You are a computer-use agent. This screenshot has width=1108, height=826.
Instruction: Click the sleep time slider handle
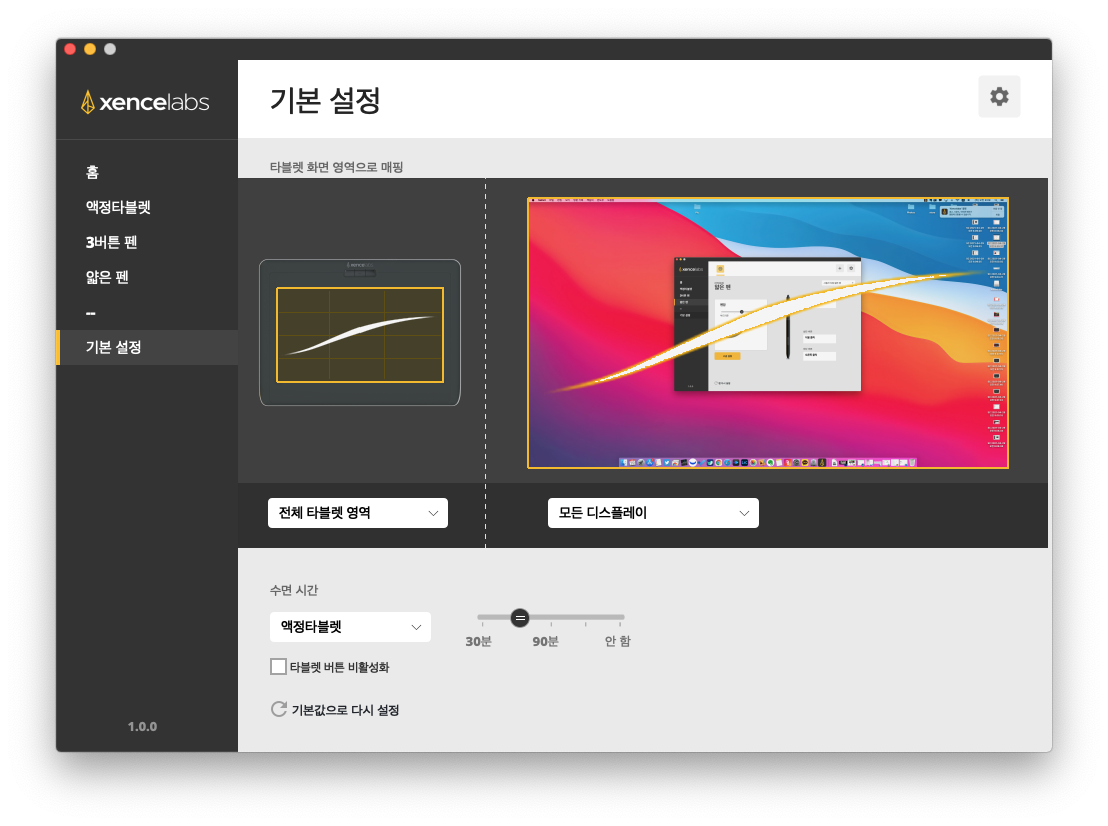pyautogui.click(x=519, y=617)
